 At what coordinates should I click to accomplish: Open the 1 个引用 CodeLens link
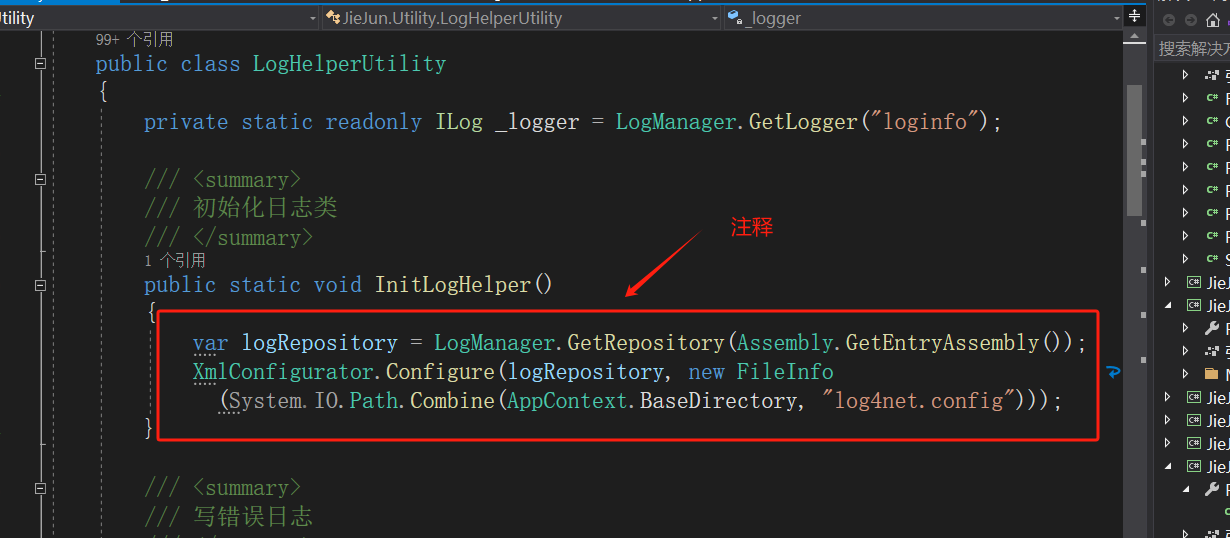pos(175,260)
